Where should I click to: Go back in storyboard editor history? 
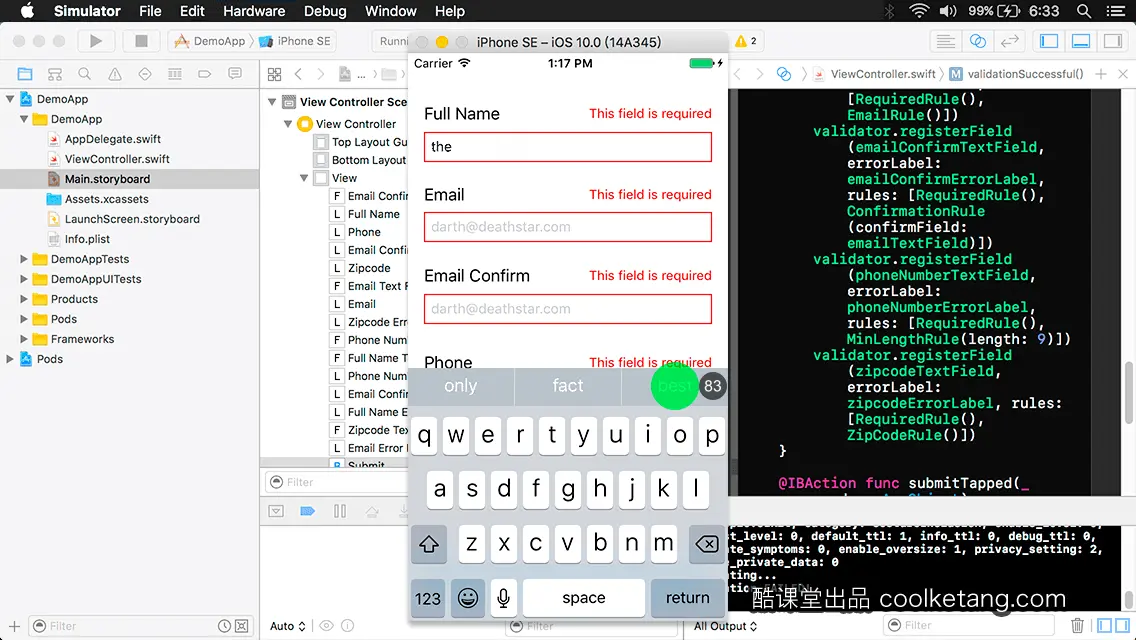coord(298,74)
